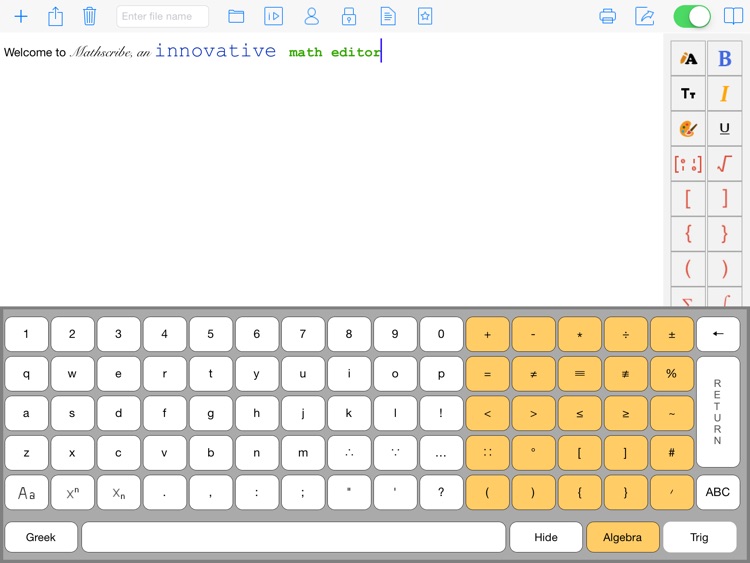Viewport: 750px width, 563px height.
Task: Insert right parenthesis from side panel
Action: pyautogui.click(x=725, y=269)
